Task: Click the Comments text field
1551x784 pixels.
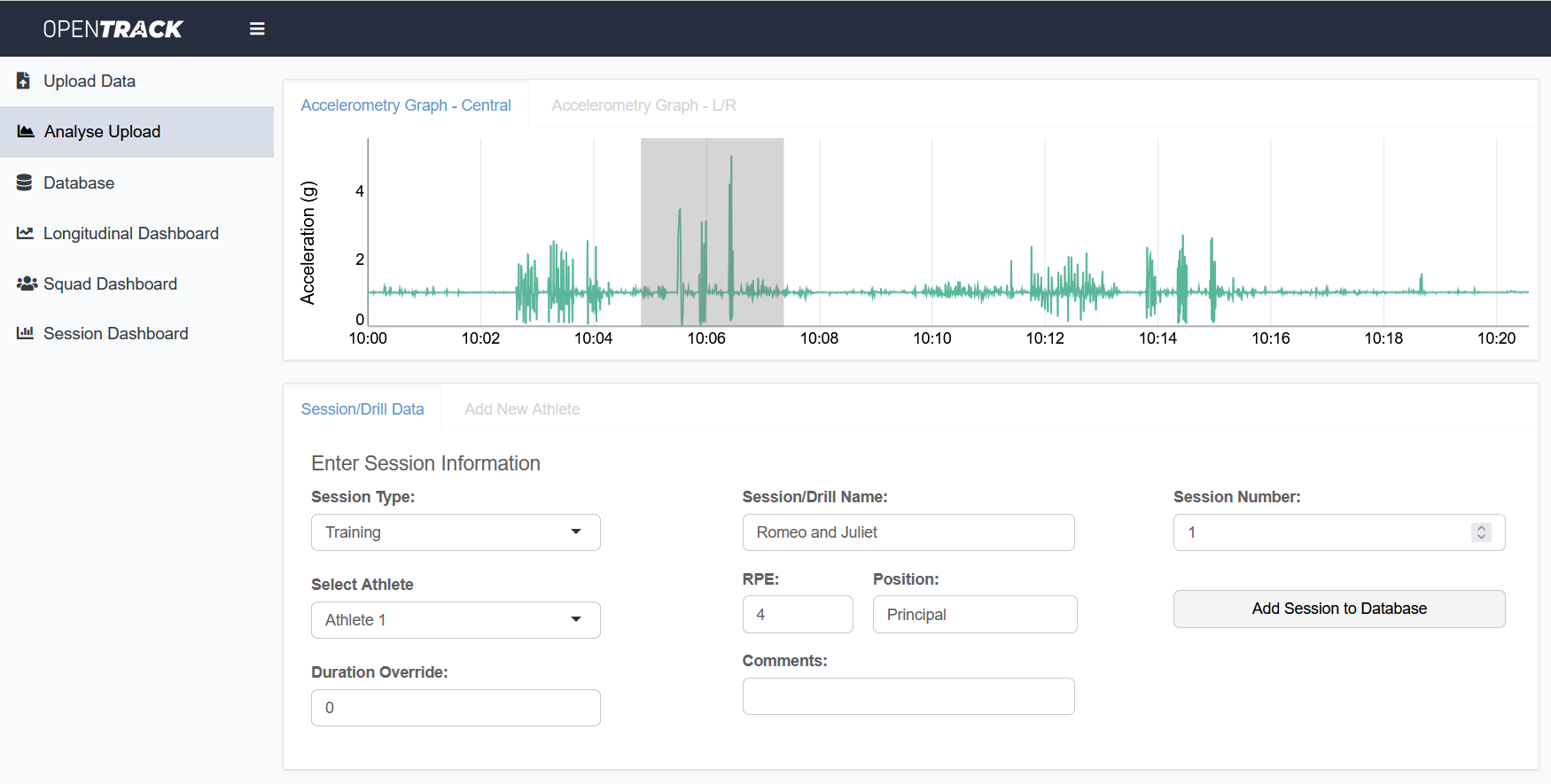Action: point(908,696)
